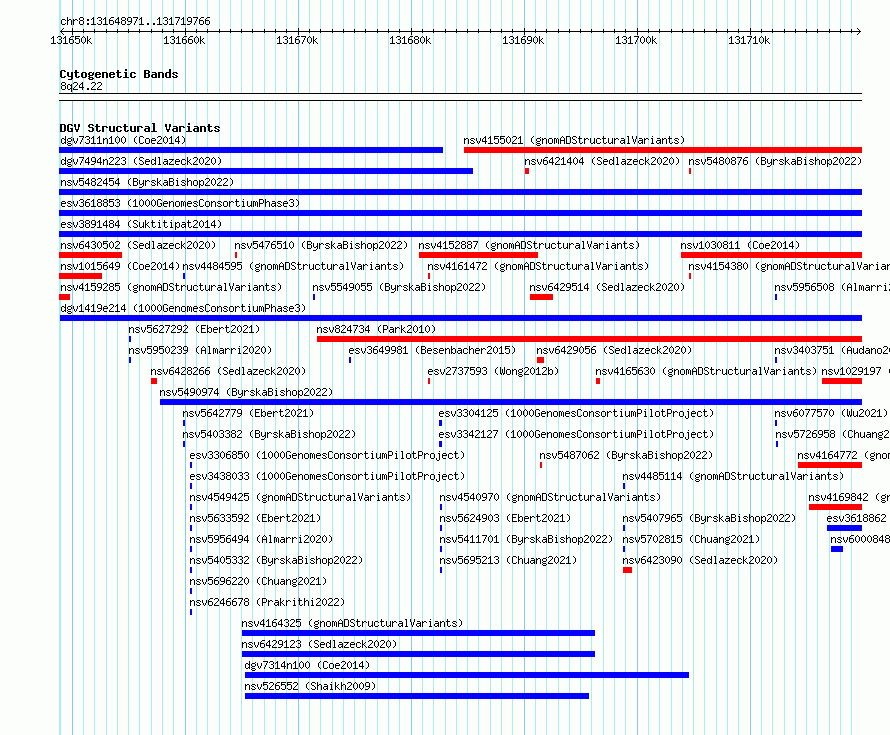Click the blue bar under dgv7311n100
The height and width of the screenshot is (735, 890).
pos(251,150)
